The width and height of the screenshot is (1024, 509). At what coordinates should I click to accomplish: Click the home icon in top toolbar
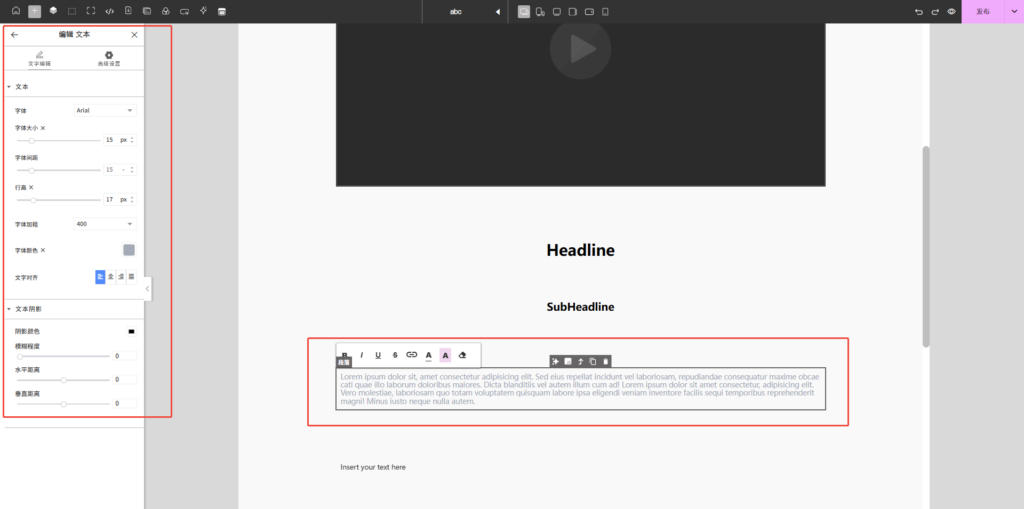click(x=15, y=11)
